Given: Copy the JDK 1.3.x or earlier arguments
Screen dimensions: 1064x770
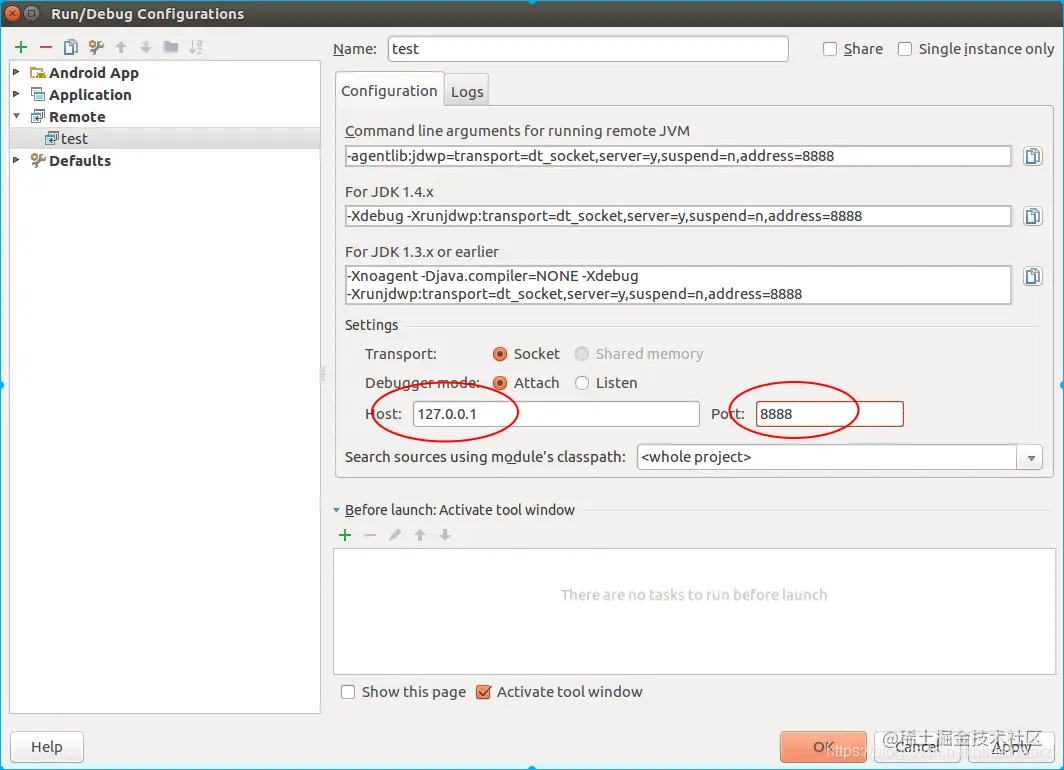Looking at the screenshot, I should (1032, 276).
